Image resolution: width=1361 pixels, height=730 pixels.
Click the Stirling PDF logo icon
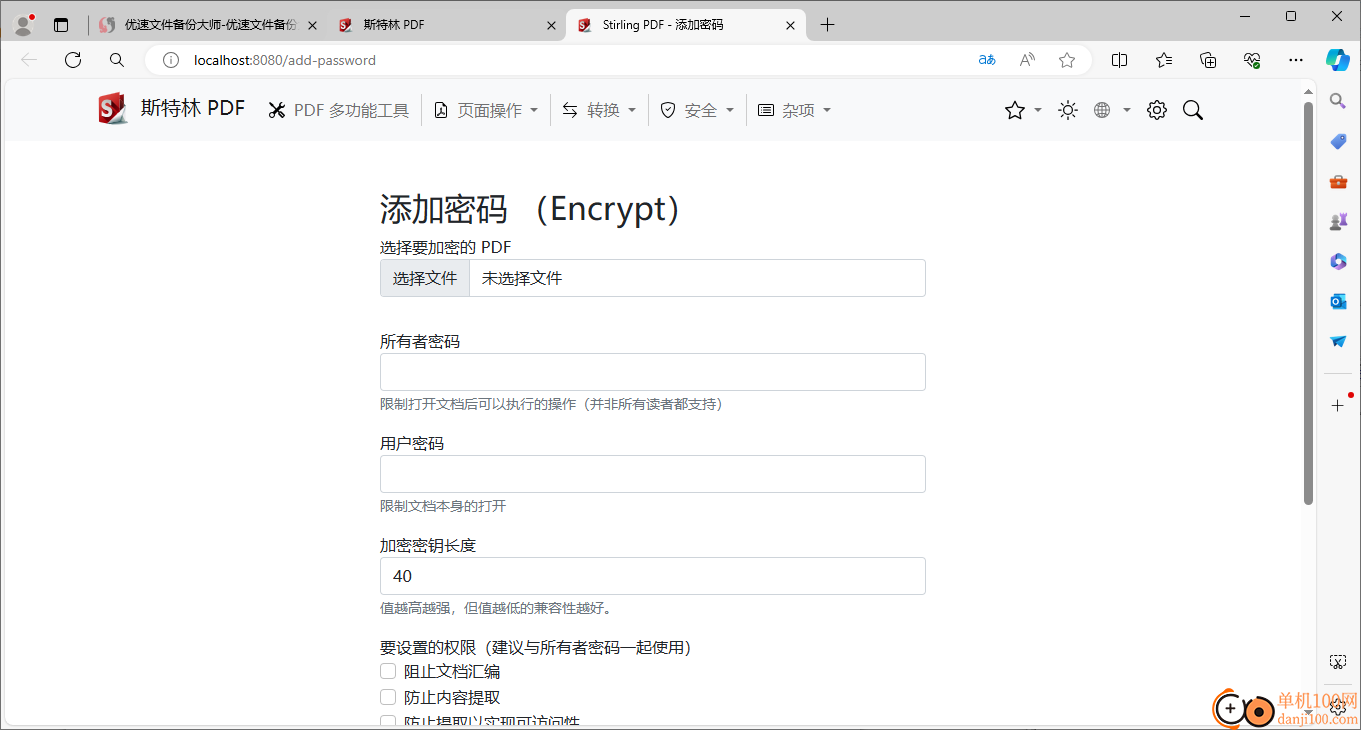pyautogui.click(x=113, y=109)
